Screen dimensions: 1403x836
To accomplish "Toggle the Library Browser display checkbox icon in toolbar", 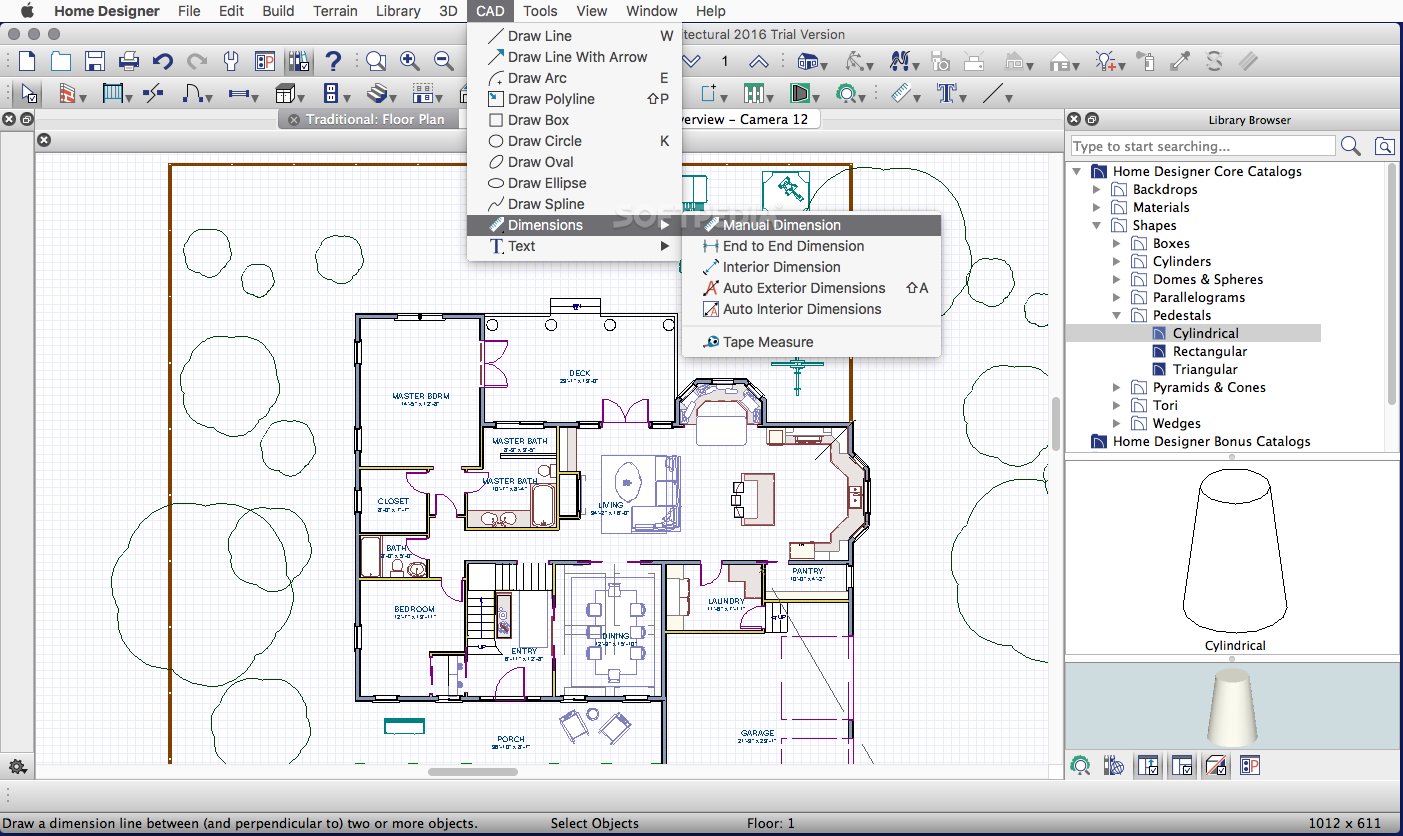I will [x=299, y=61].
